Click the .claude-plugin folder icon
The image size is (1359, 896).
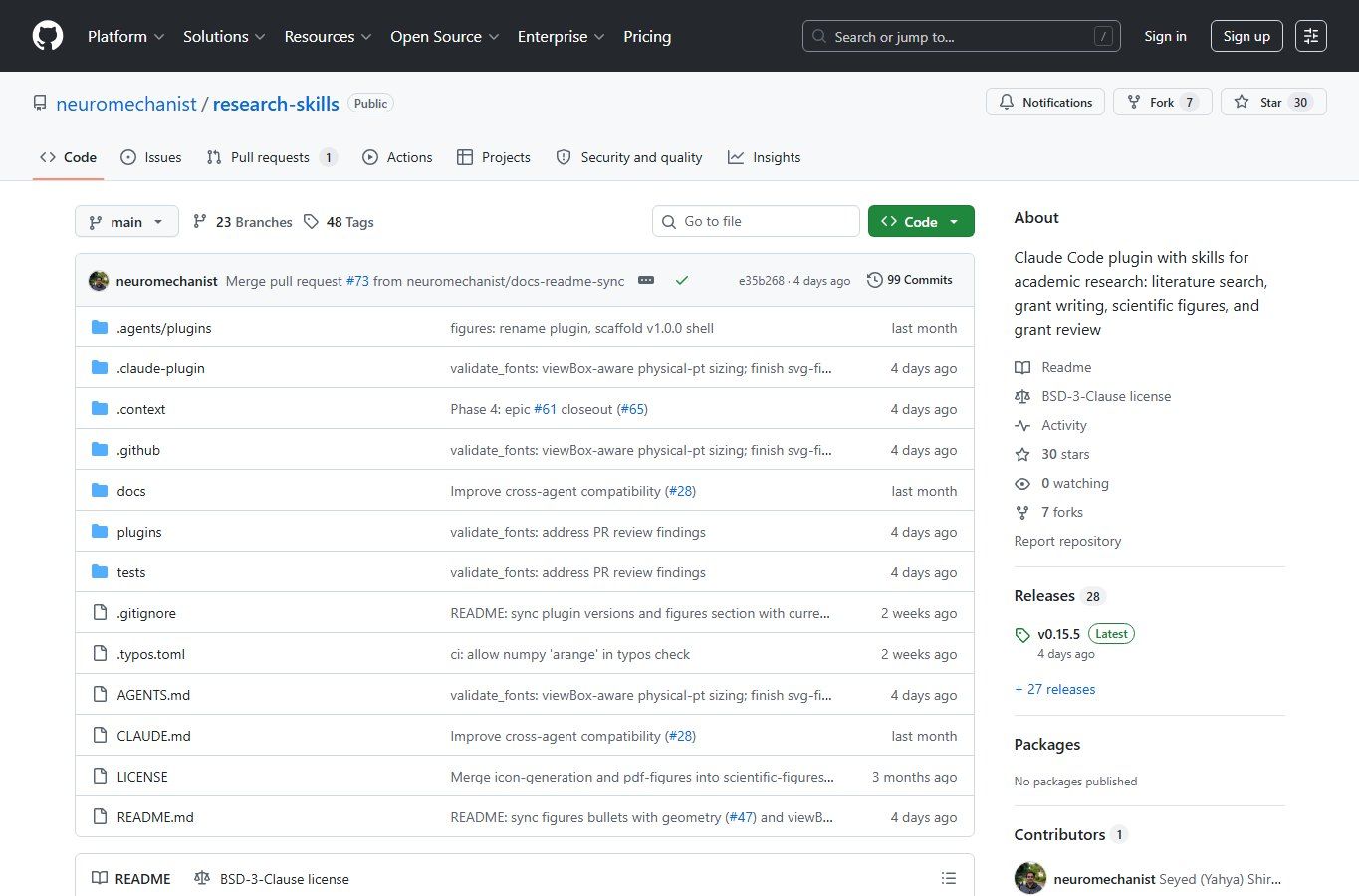pyautogui.click(x=100, y=368)
